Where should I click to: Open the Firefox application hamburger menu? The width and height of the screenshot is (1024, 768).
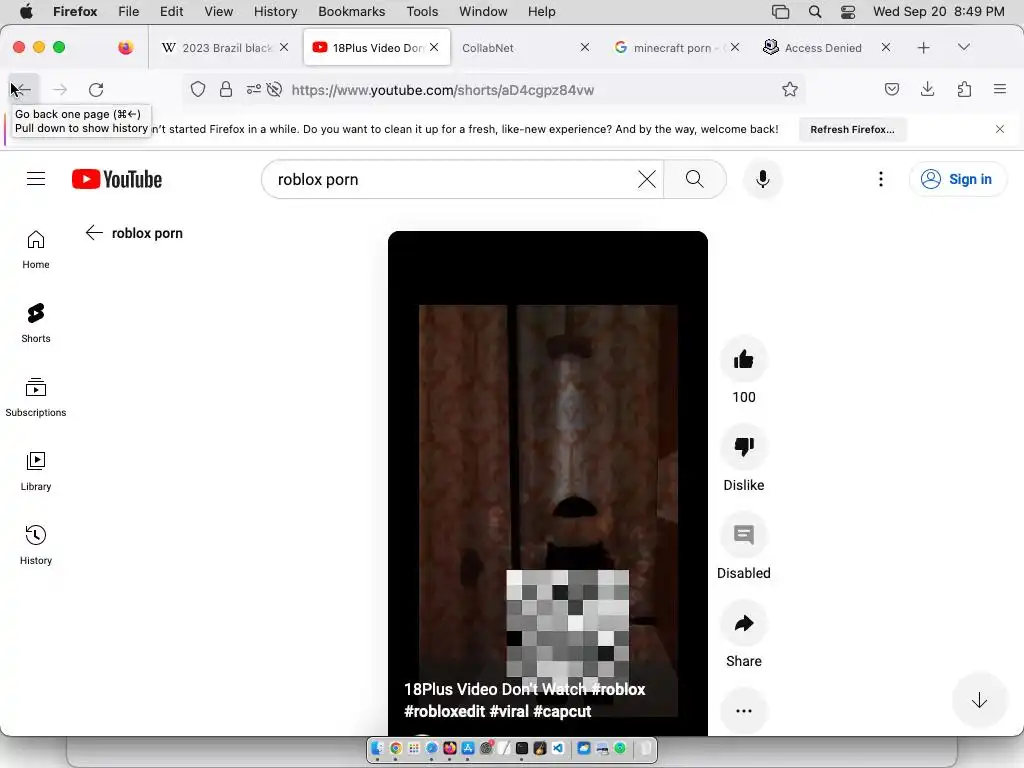click(x=1000, y=89)
